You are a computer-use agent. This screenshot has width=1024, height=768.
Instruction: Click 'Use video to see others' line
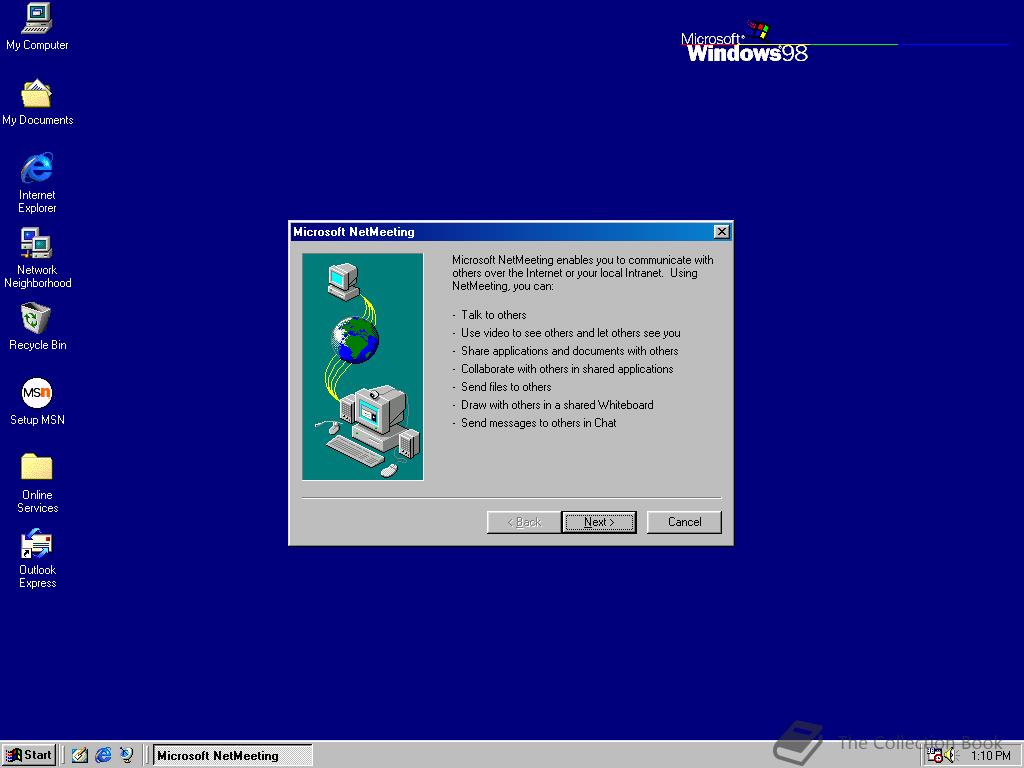click(x=571, y=333)
